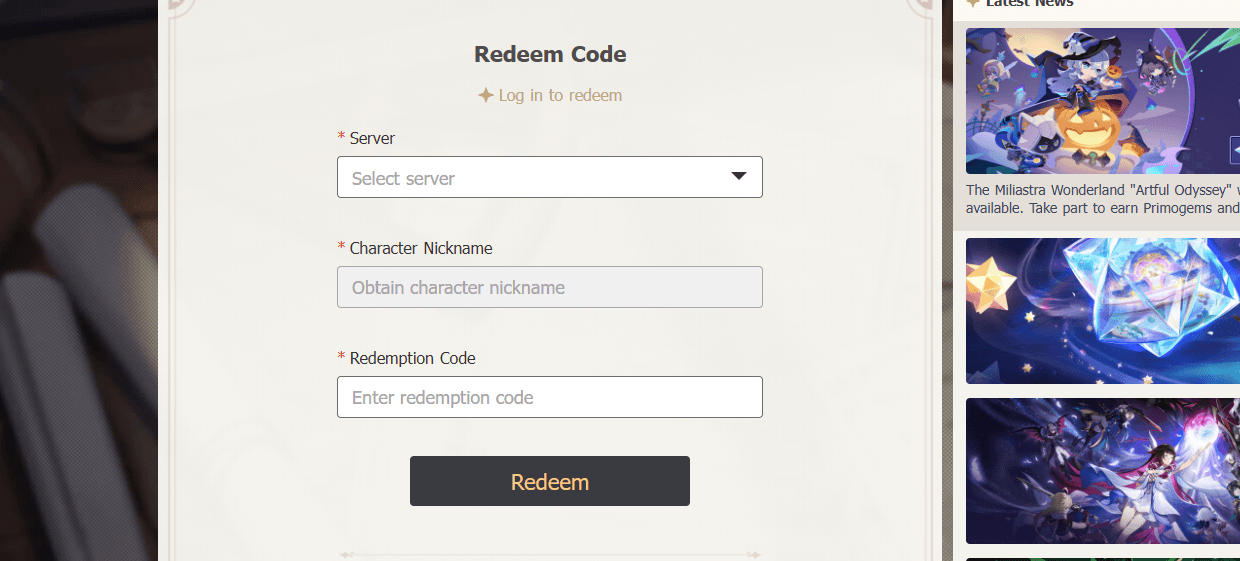The height and width of the screenshot is (561, 1240).
Task: Open the crystal gem news thumbnail
Action: point(1103,311)
